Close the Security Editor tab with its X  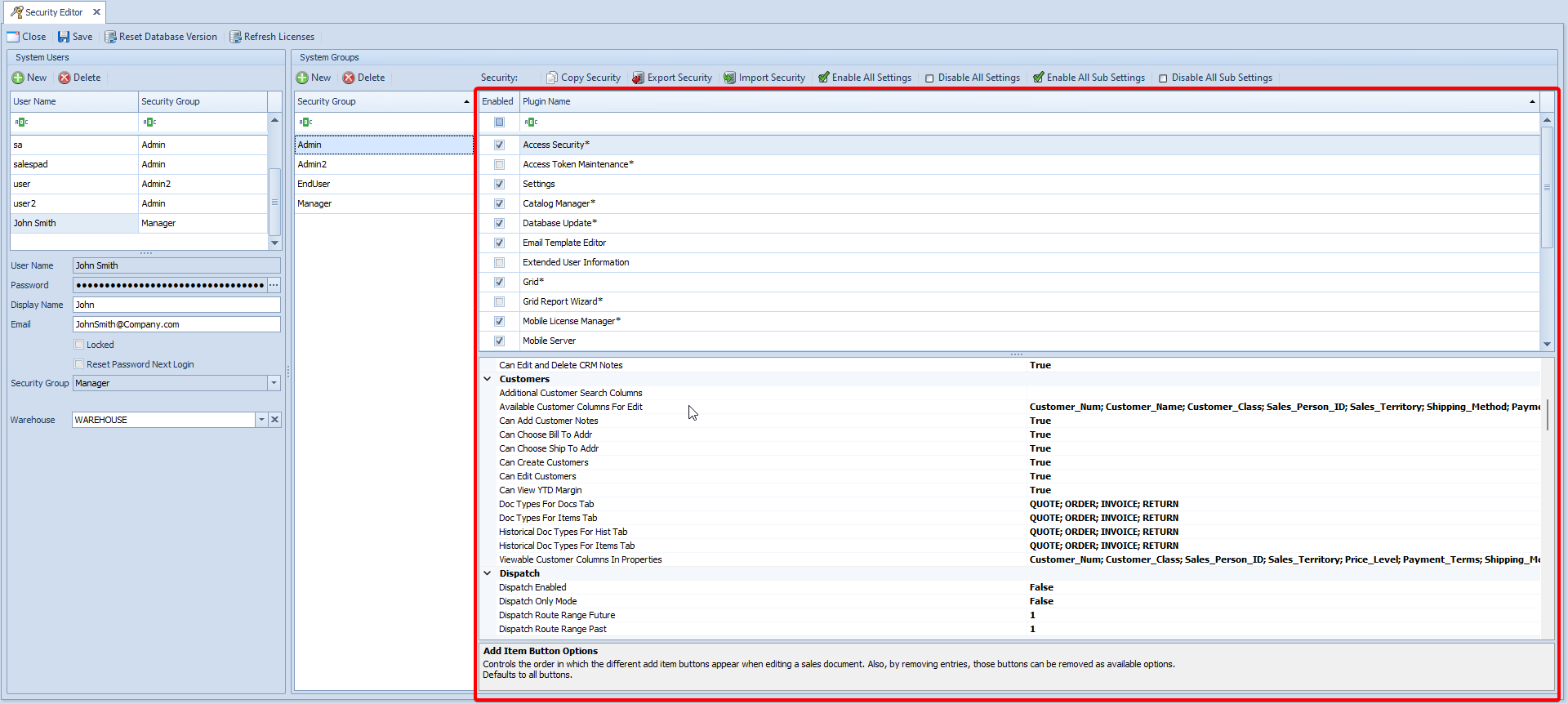pos(97,12)
